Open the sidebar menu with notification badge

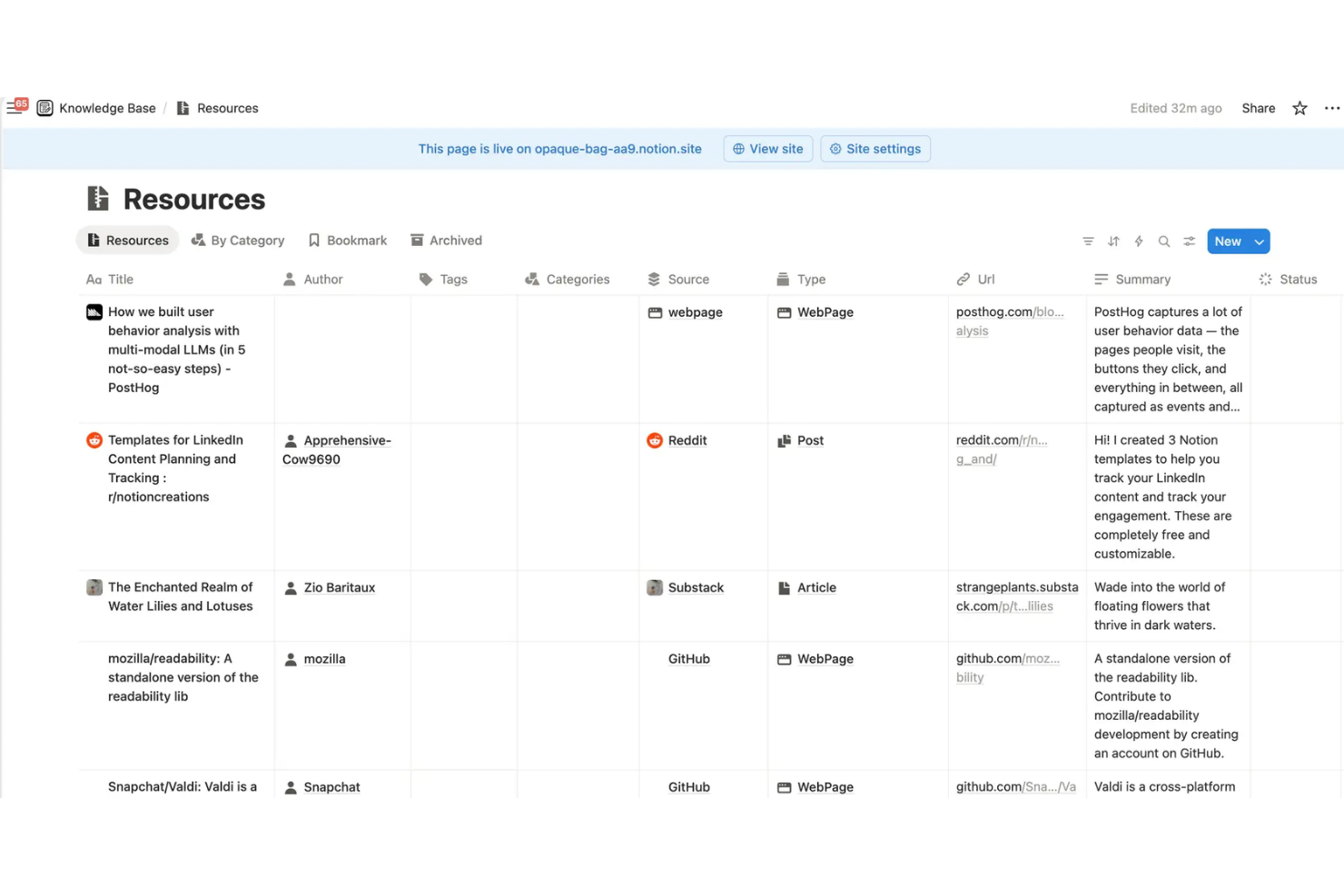pyautogui.click(x=16, y=107)
